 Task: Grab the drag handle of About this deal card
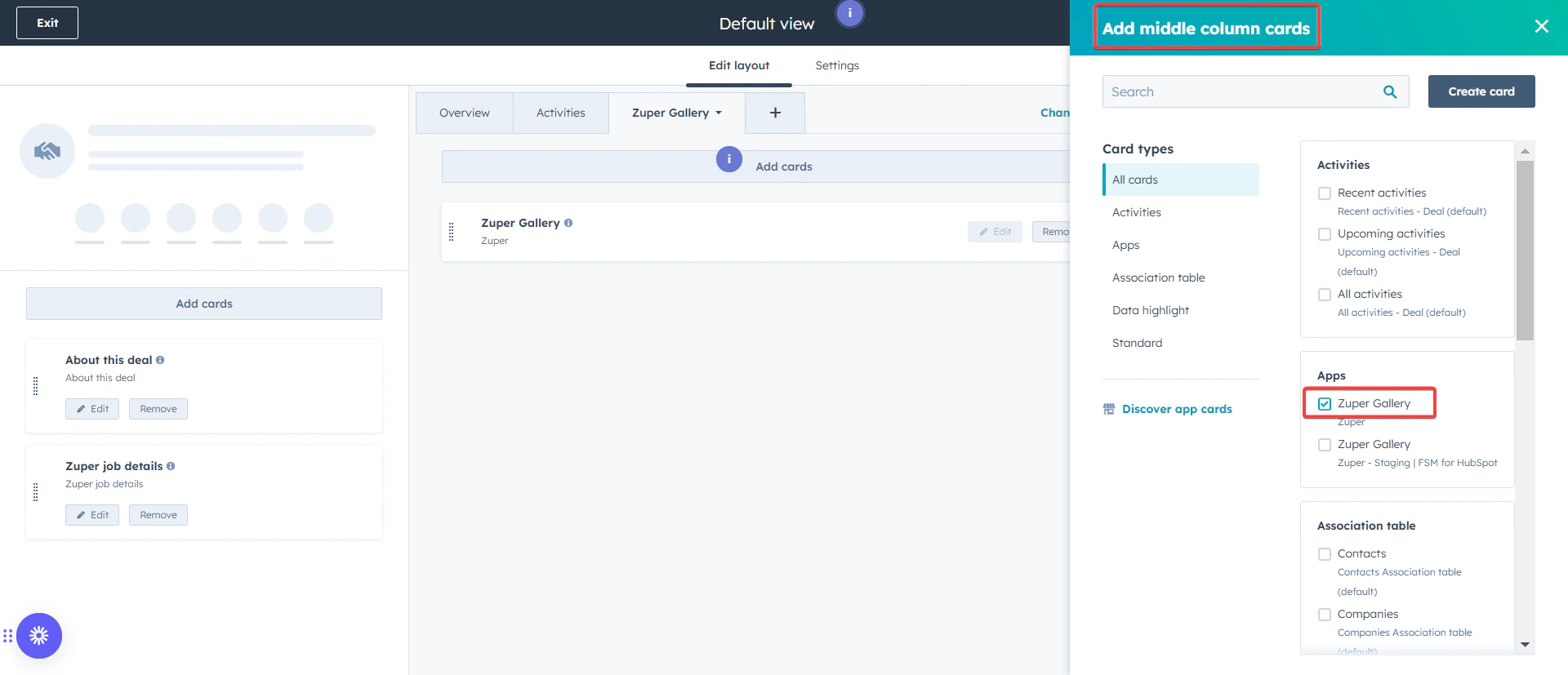[x=35, y=386]
